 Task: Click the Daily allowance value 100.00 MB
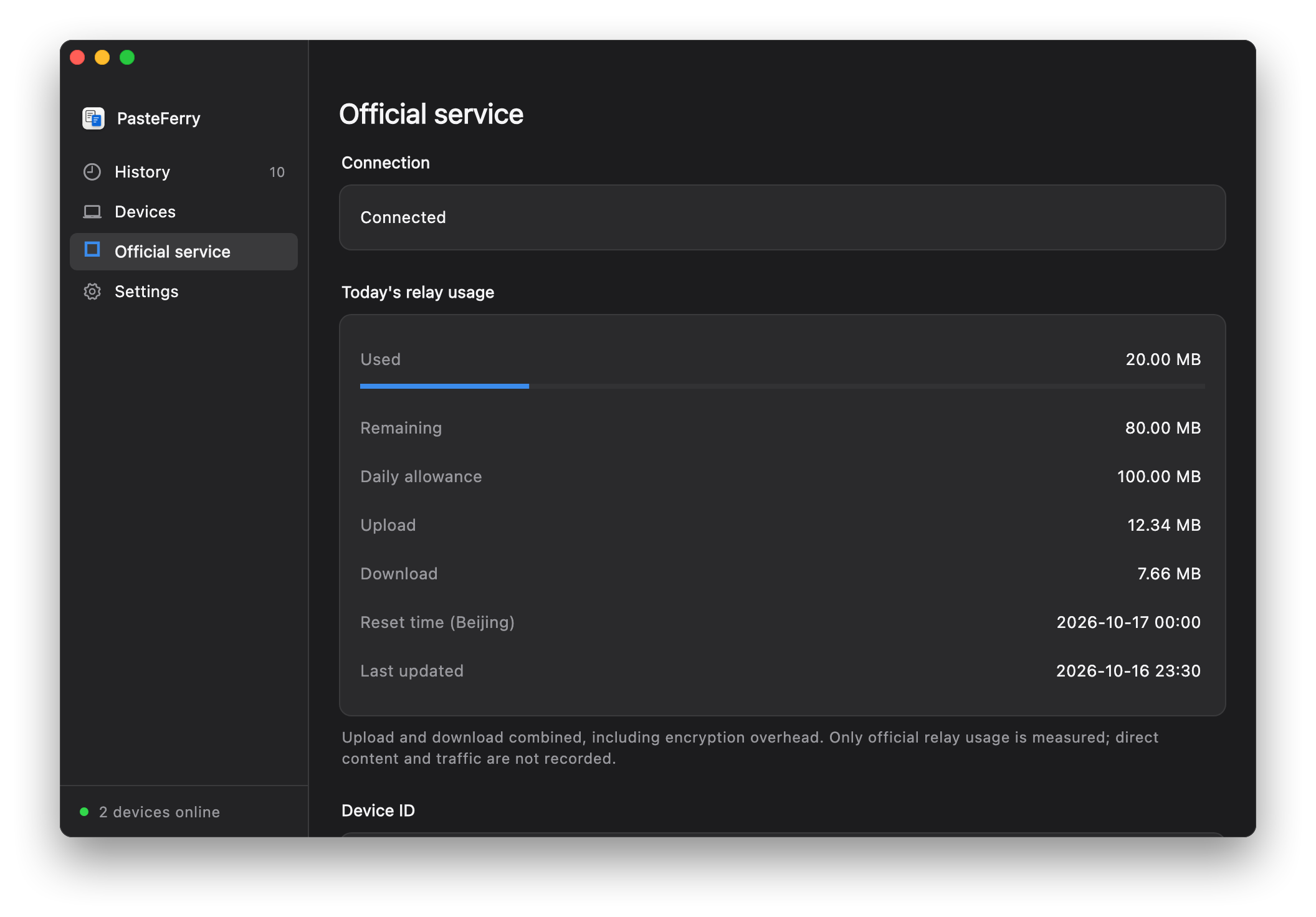coord(1159,477)
